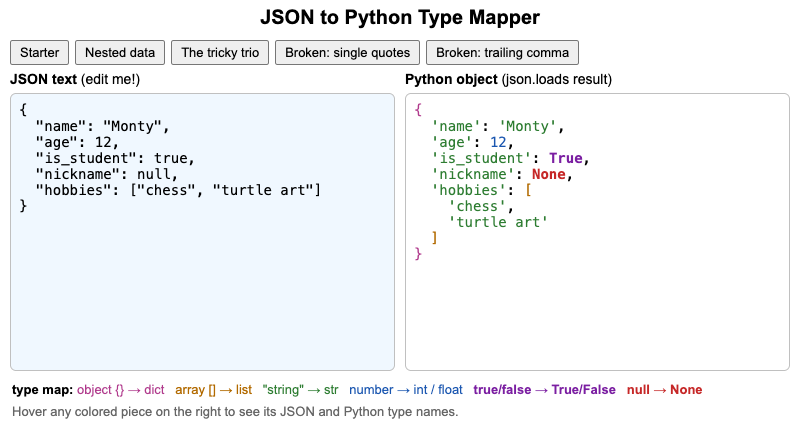800x442 pixels.
Task: Click the "name": "Monty" line in JSON editor
Action: 102,126
